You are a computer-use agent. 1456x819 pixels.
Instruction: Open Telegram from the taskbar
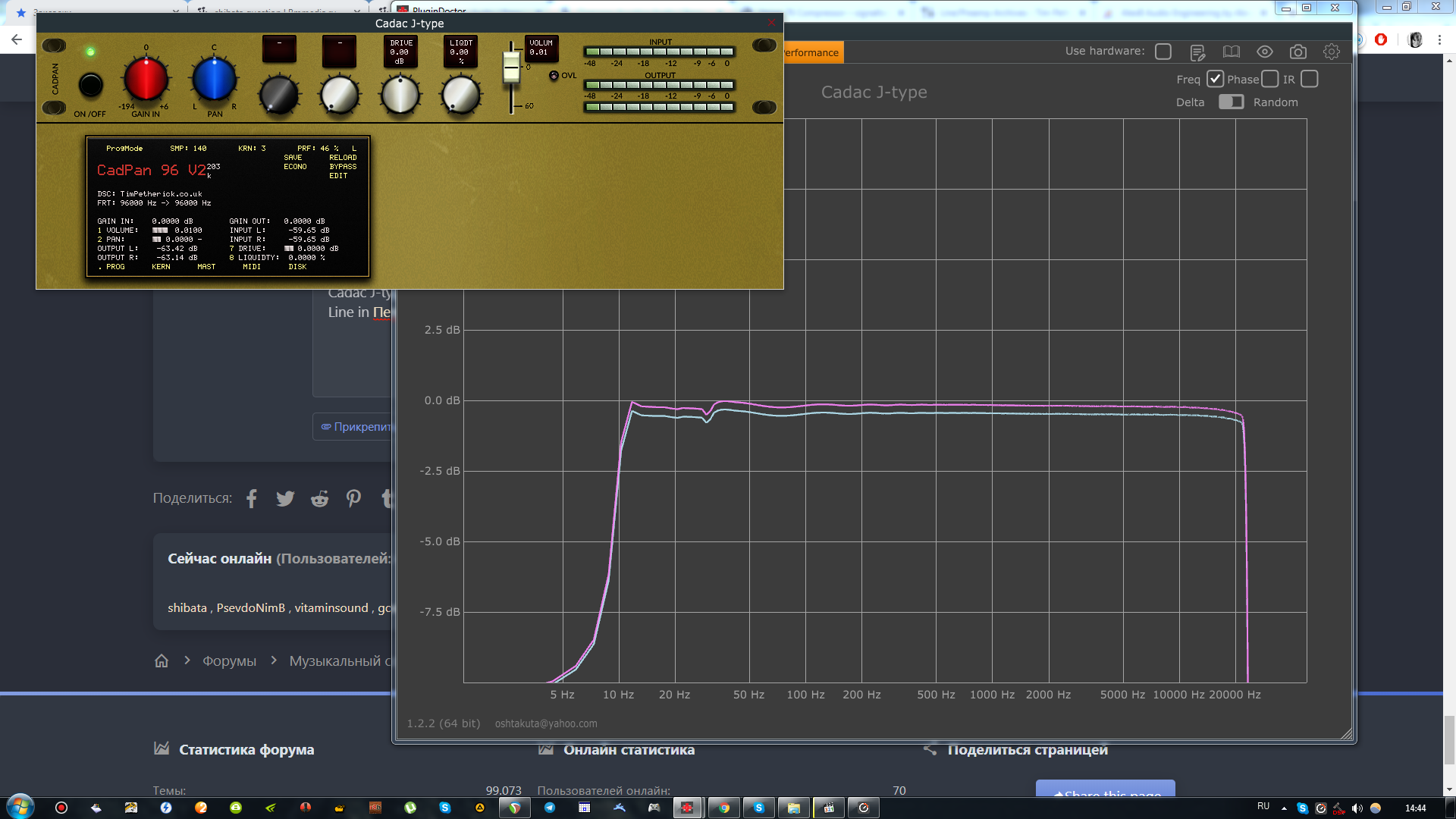[x=550, y=808]
